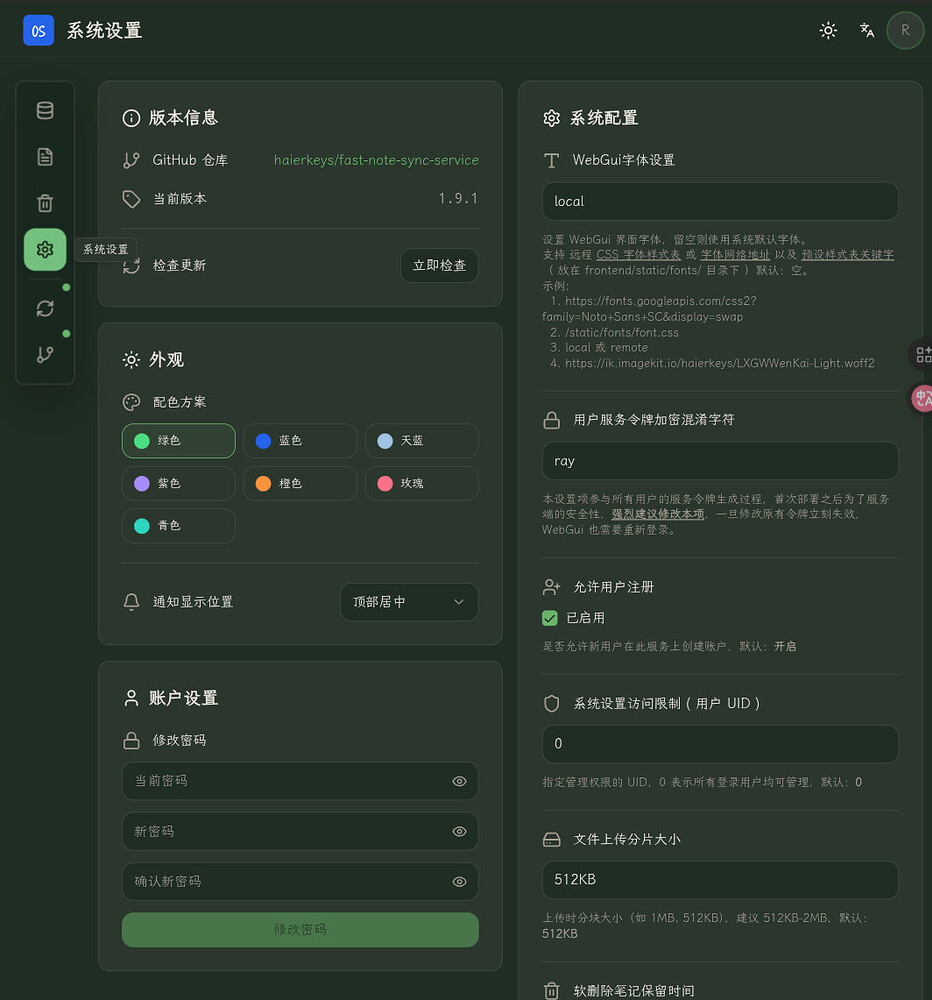This screenshot has height=1000, width=932.
Task: Select the 蓝色 color scheme option
Action: click(299, 440)
